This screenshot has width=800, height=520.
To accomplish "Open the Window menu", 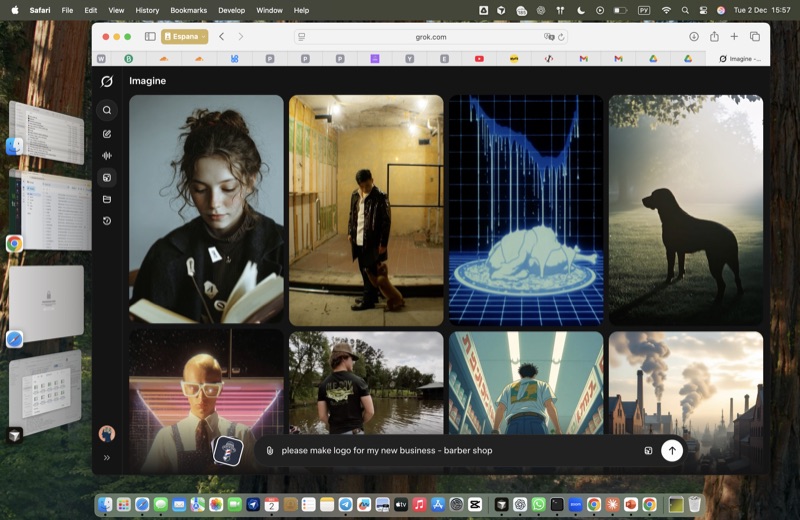I will (x=269, y=10).
